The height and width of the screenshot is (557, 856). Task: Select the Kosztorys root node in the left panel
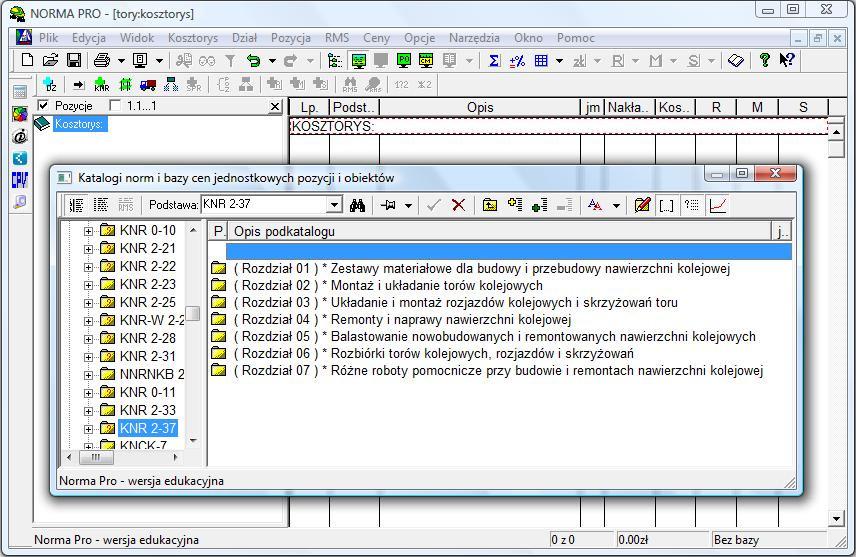coord(80,124)
